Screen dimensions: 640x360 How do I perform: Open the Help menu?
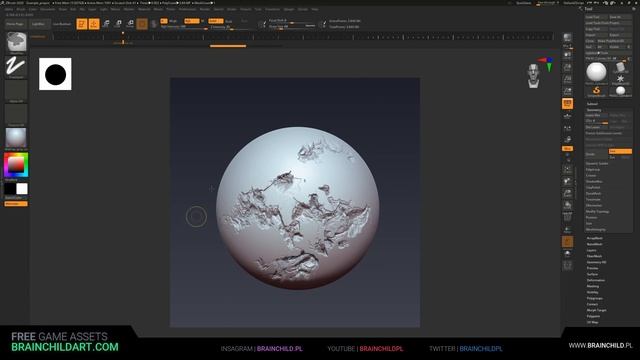click(x=315, y=9)
